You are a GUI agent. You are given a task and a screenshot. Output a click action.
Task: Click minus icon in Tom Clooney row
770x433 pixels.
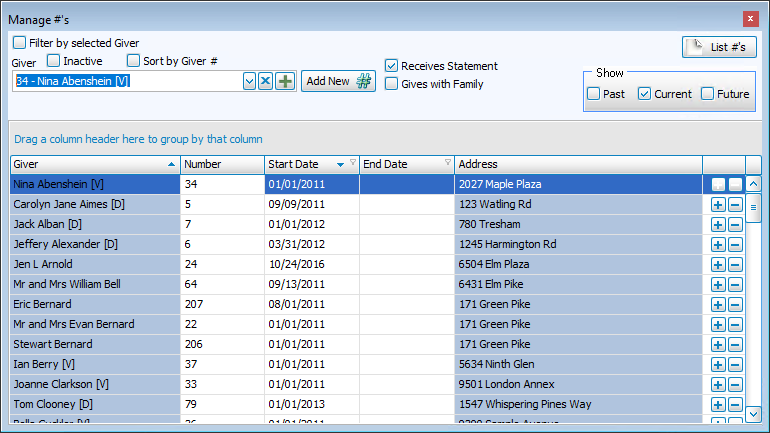pyautogui.click(x=735, y=404)
